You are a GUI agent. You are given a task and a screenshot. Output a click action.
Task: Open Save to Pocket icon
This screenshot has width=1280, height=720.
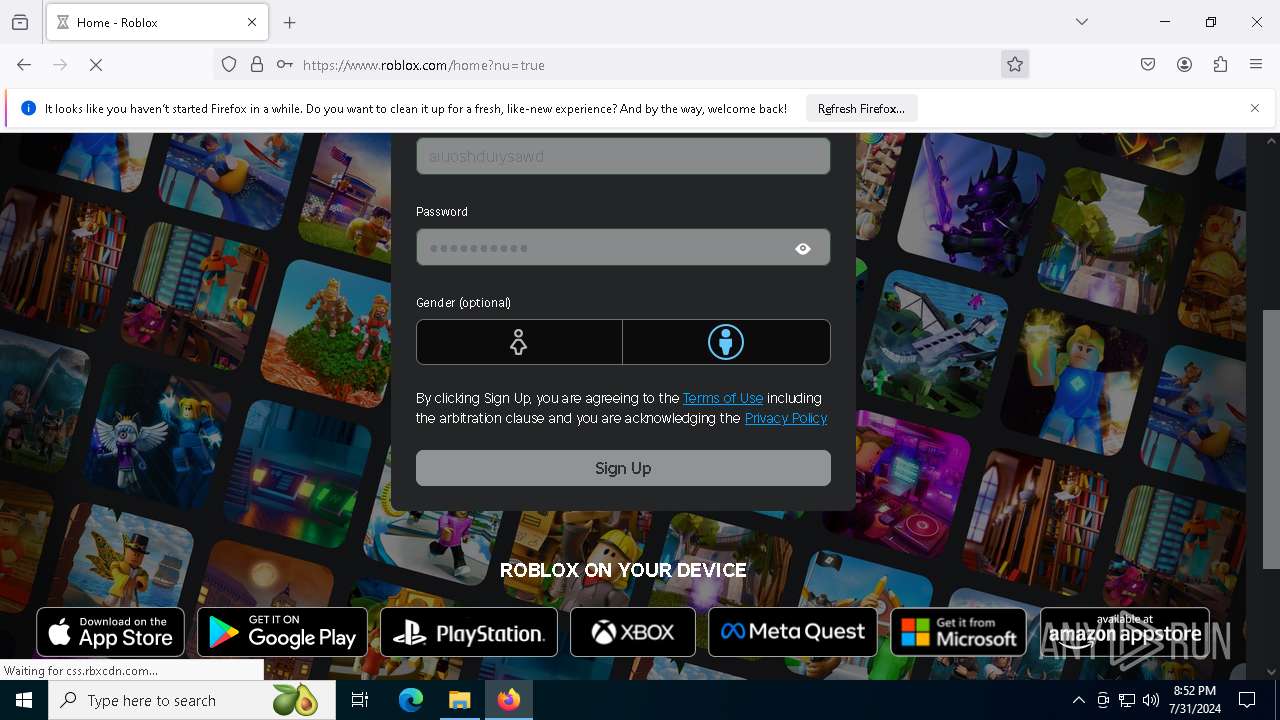click(1148, 65)
